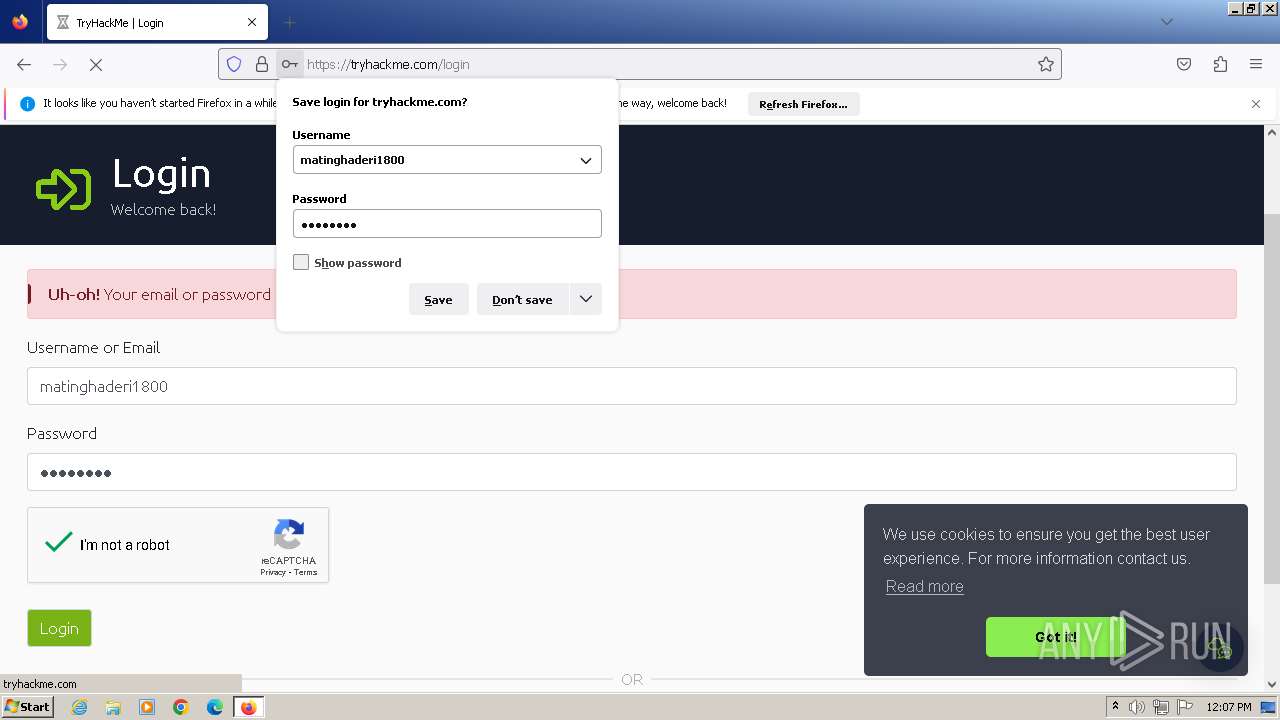Close the TryHackMe Login tab
The image size is (1280, 720).
click(252, 22)
